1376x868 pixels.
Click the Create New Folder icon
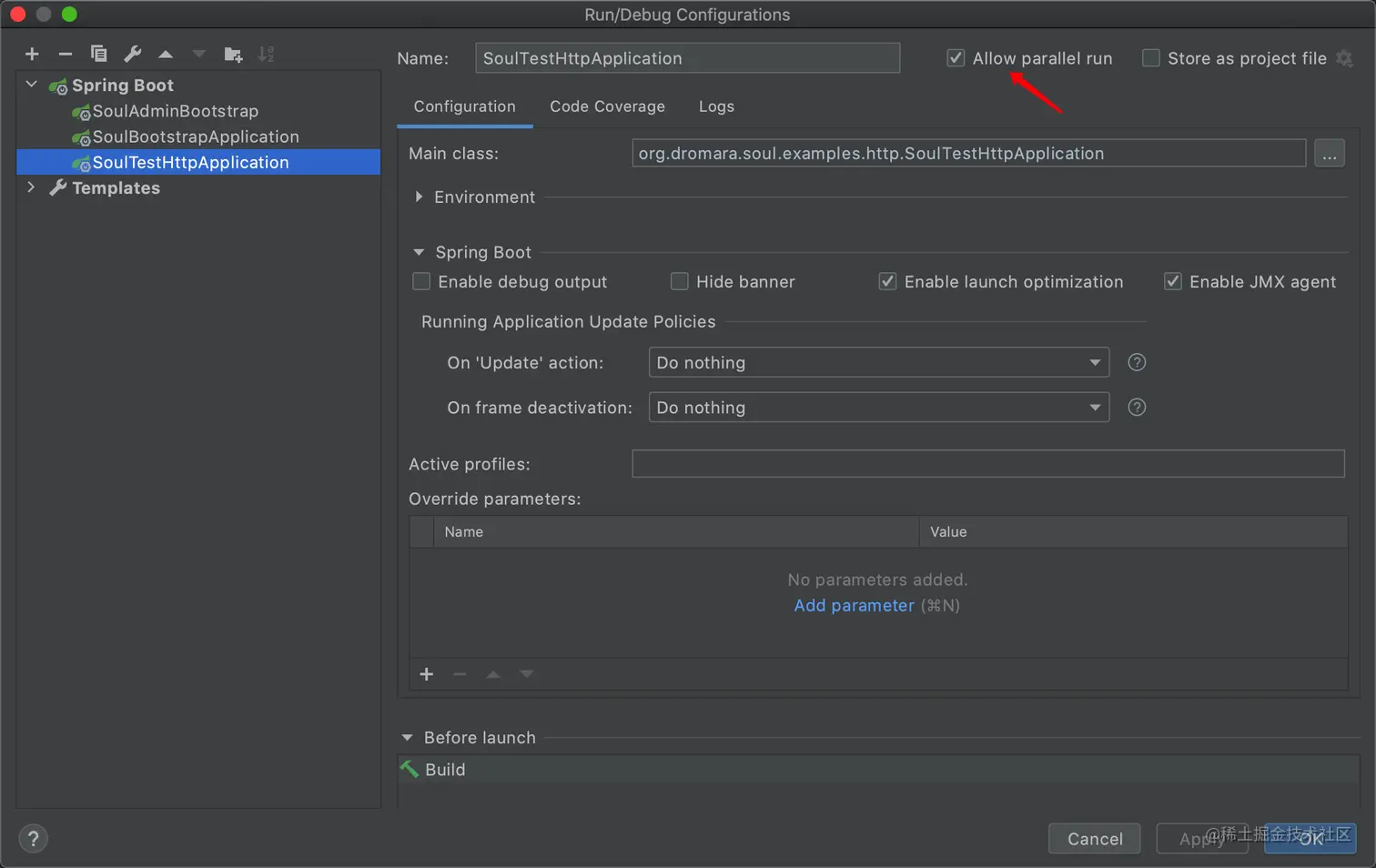pos(233,55)
